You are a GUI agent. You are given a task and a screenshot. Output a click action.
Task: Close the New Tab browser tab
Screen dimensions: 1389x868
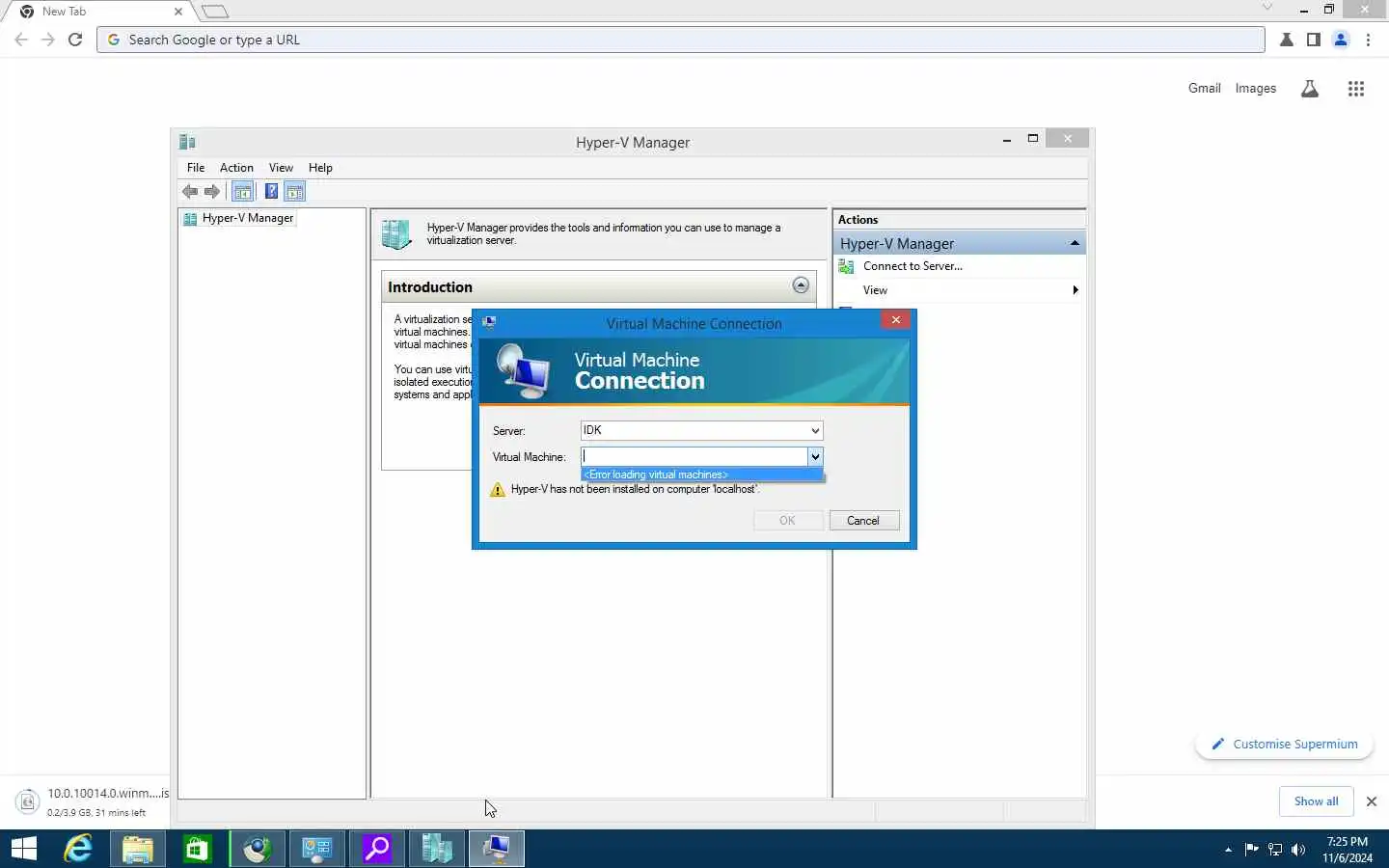click(x=178, y=12)
